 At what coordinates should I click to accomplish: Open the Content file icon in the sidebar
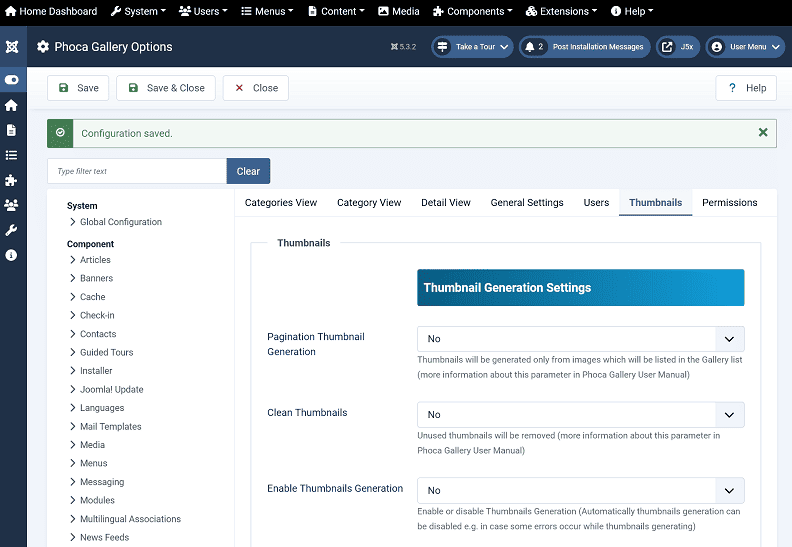[11, 130]
